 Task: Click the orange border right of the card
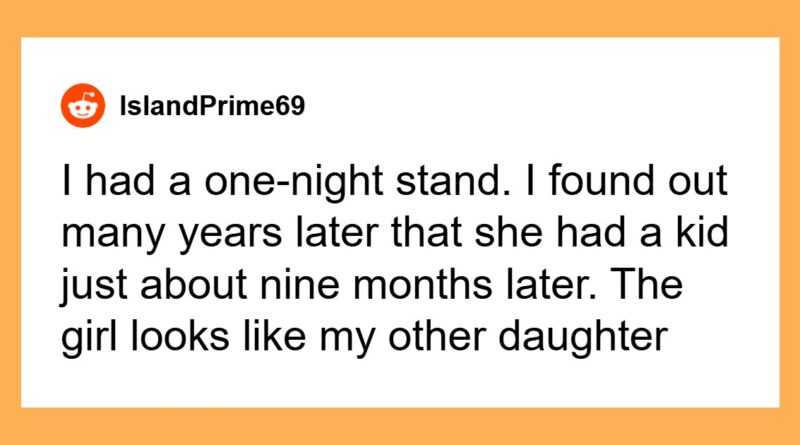pos(789,222)
